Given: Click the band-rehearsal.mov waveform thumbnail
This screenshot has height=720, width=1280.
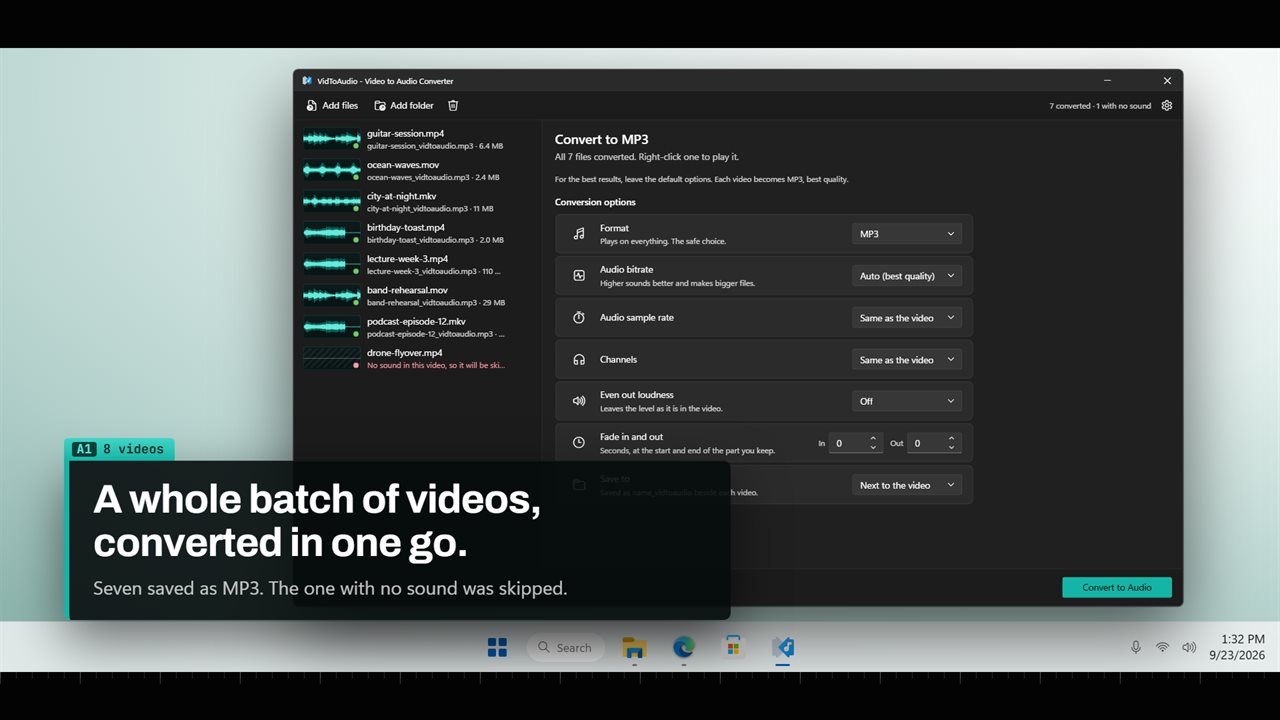Looking at the screenshot, I should 332,296.
